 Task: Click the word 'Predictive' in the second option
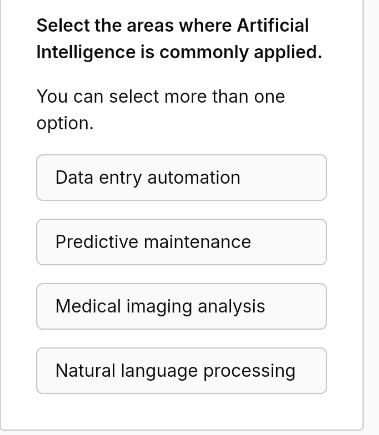97,242
